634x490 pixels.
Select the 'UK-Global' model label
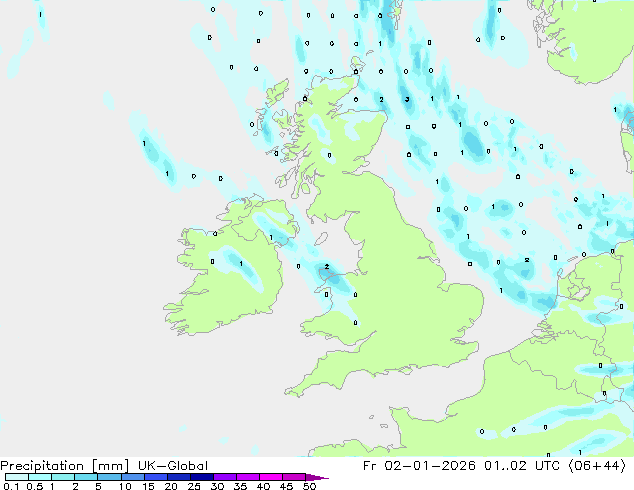(173, 466)
